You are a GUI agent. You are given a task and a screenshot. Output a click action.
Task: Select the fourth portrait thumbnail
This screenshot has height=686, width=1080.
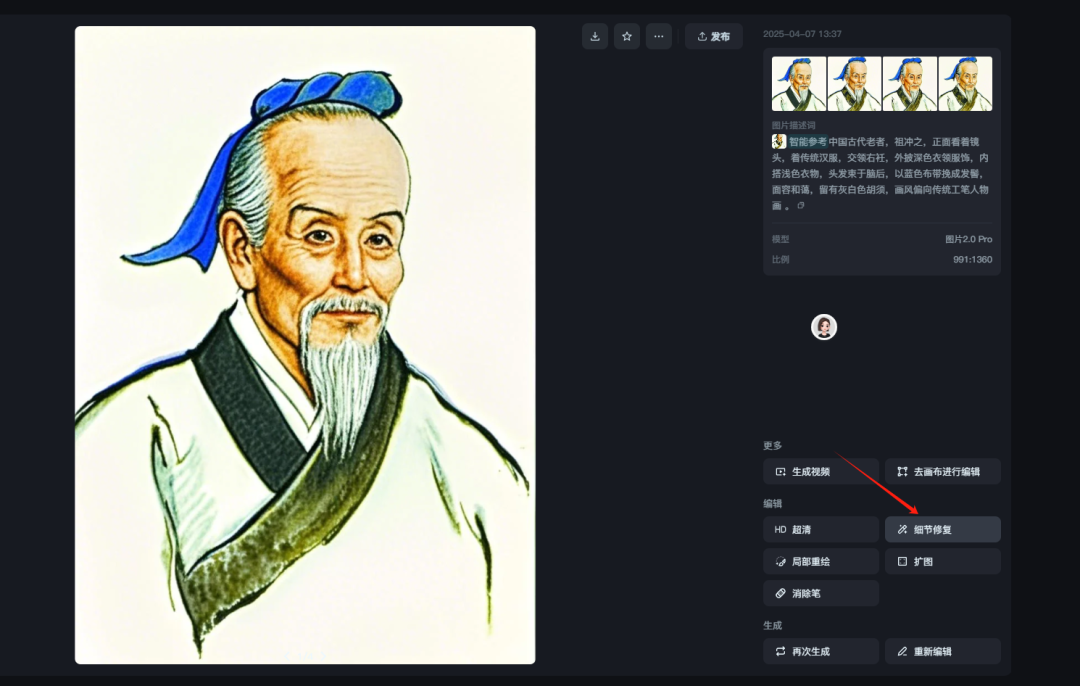tap(965, 84)
